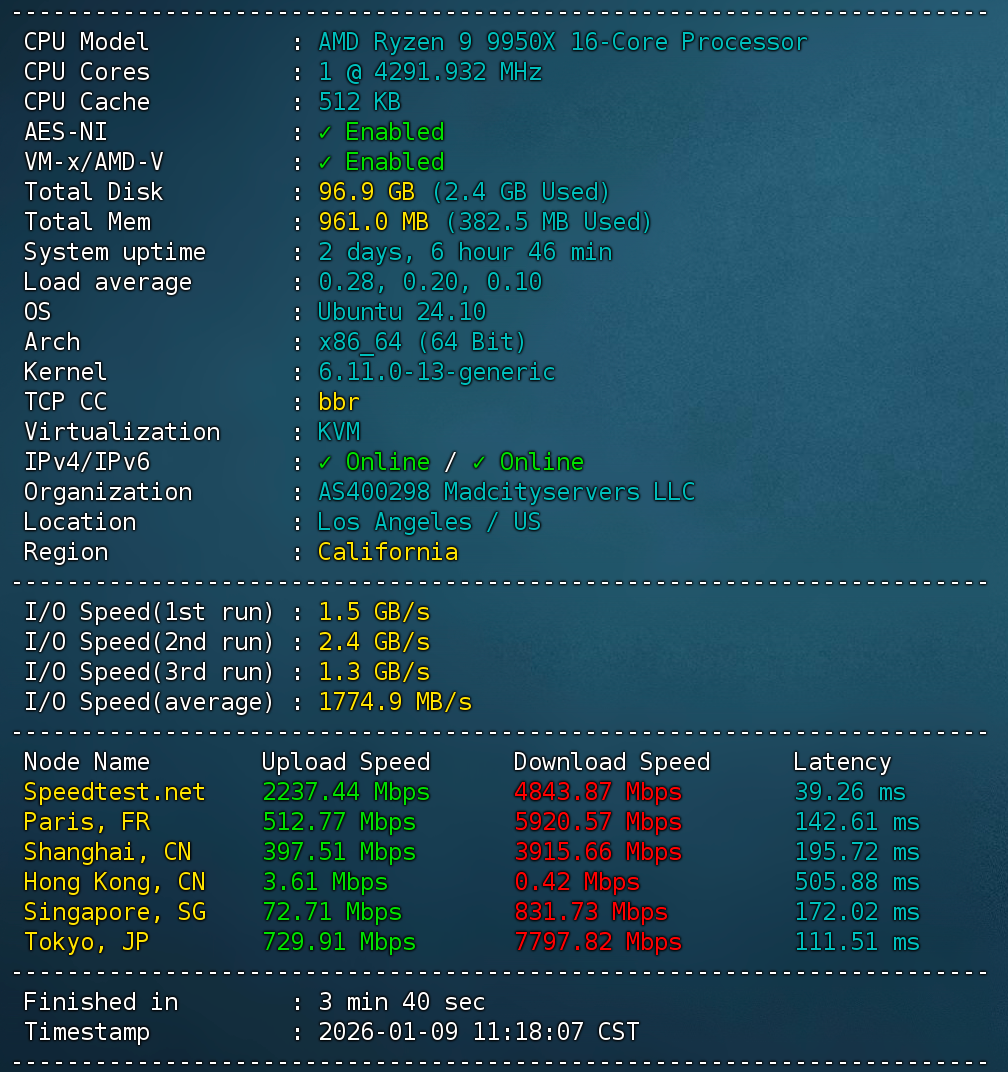Select the KVM virtualization value
Image resolution: width=1008 pixels, height=1072 pixels.
pyautogui.click(x=339, y=432)
